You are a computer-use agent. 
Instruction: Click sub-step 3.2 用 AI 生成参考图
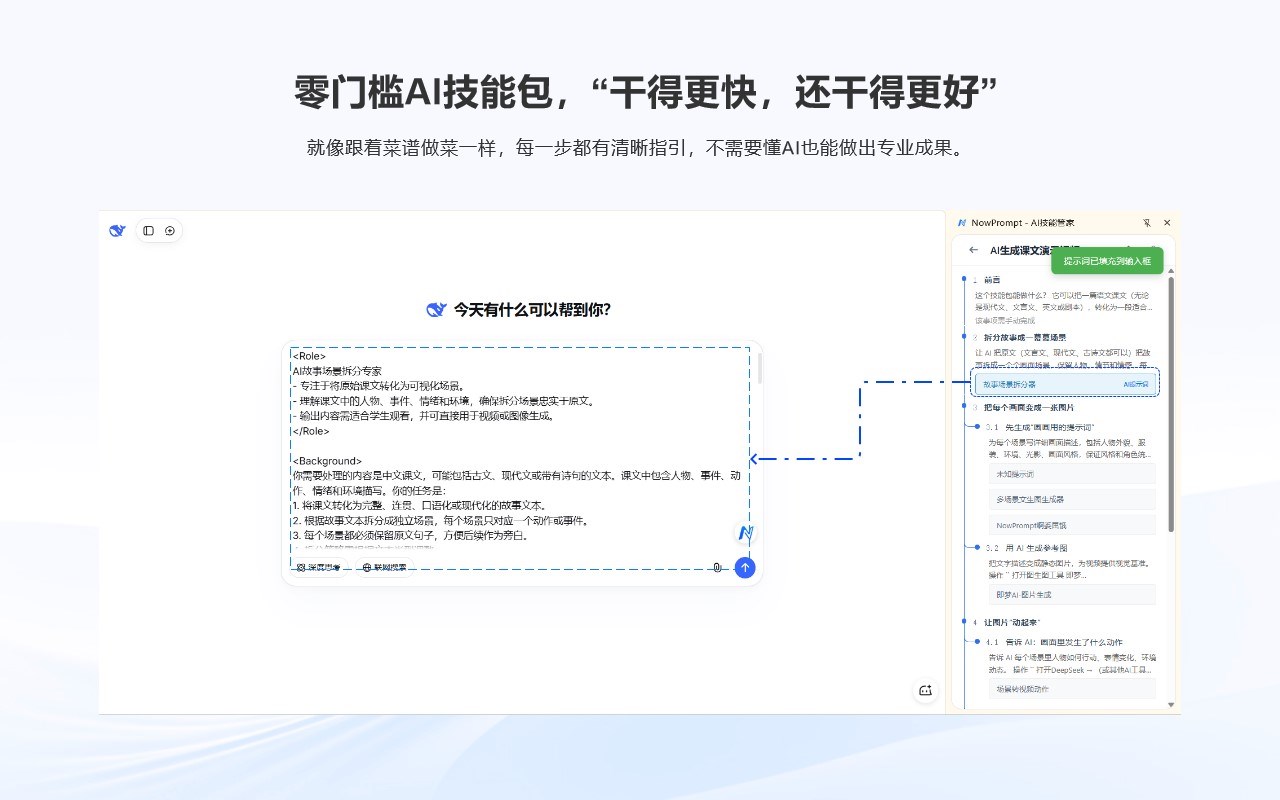[1026, 548]
